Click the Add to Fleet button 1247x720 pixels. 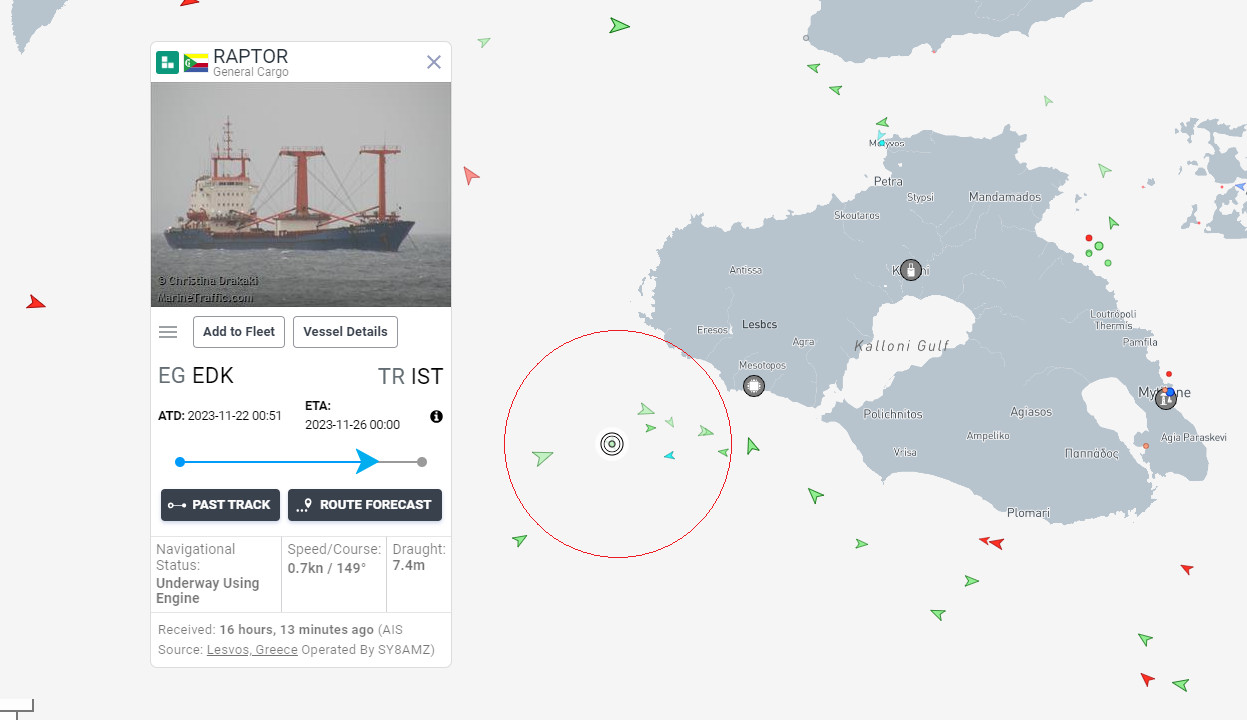click(x=239, y=332)
